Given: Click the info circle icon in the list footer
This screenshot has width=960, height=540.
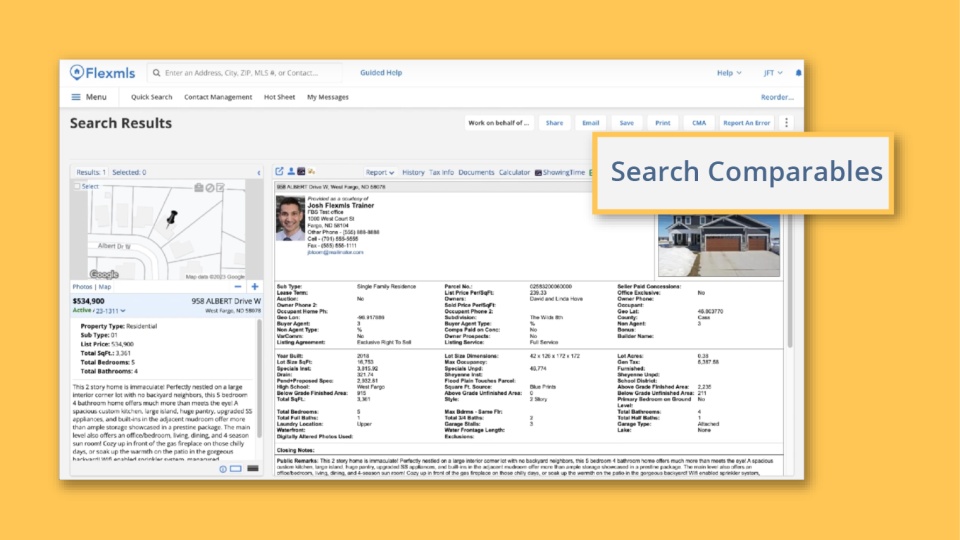Looking at the screenshot, I should click(223, 469).
